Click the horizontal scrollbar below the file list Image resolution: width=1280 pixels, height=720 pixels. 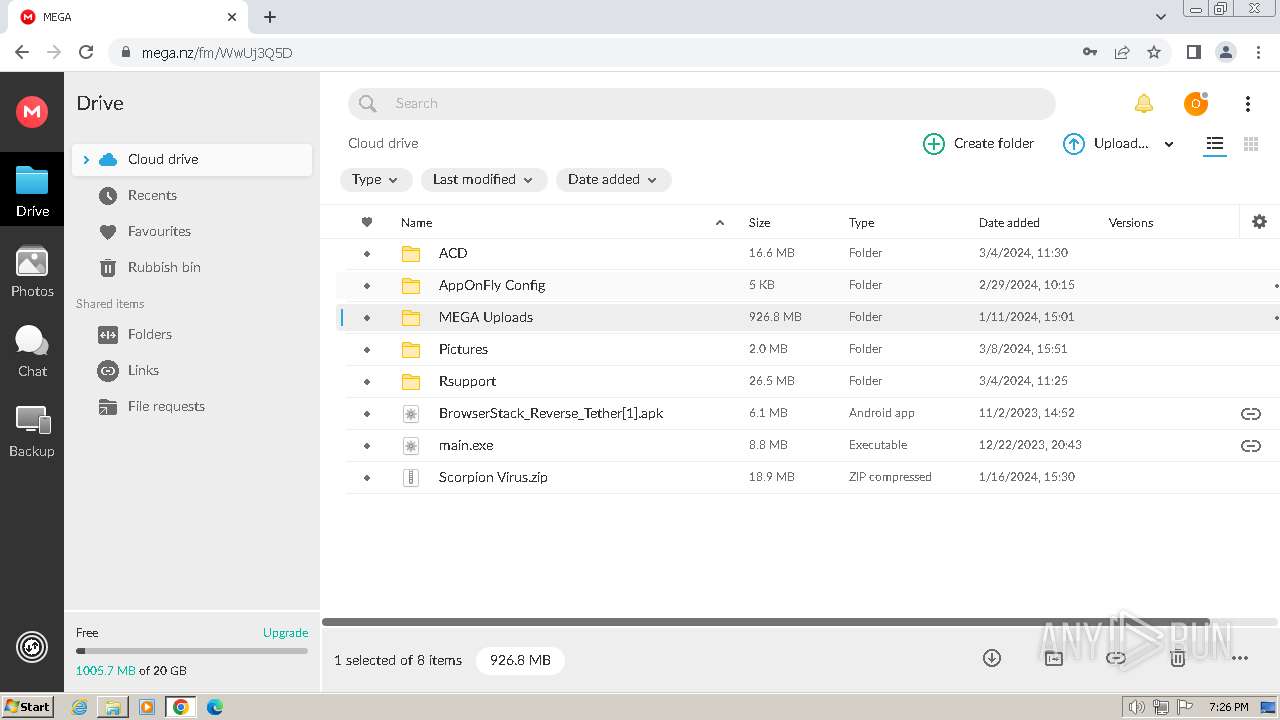(x=766, y=622)
